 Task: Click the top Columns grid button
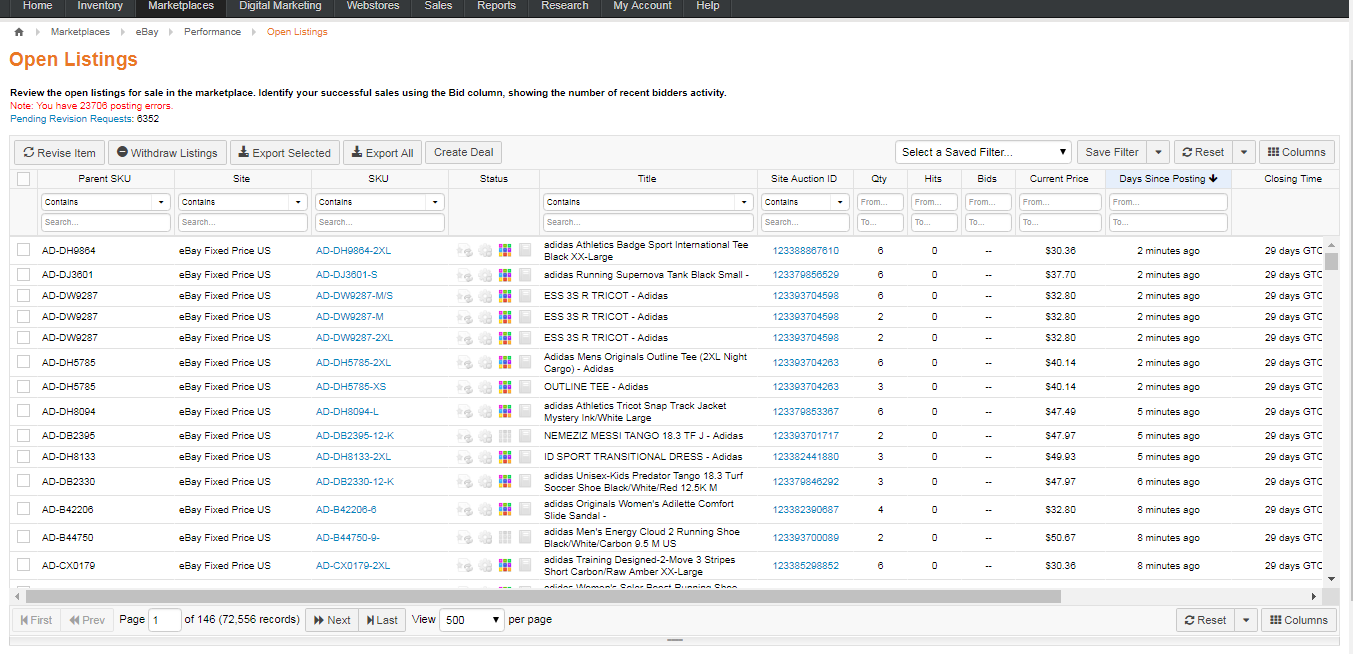point(1296,152)
